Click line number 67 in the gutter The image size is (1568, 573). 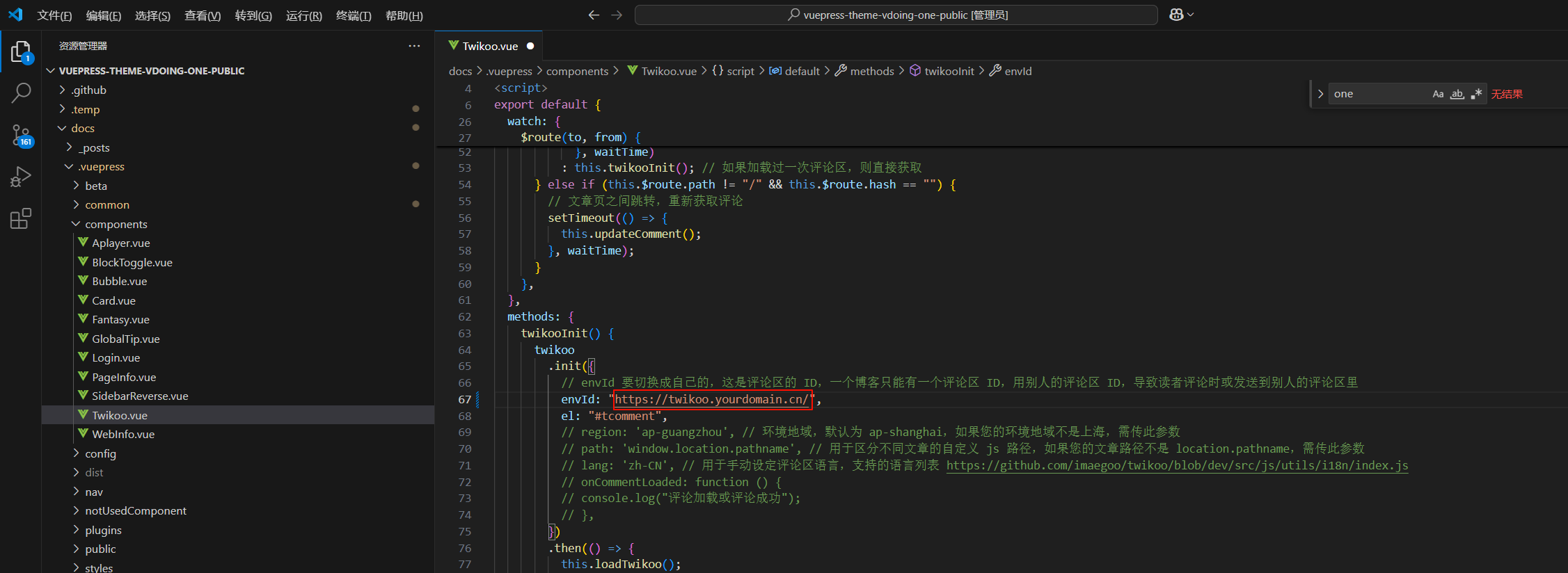click(464, 399)
